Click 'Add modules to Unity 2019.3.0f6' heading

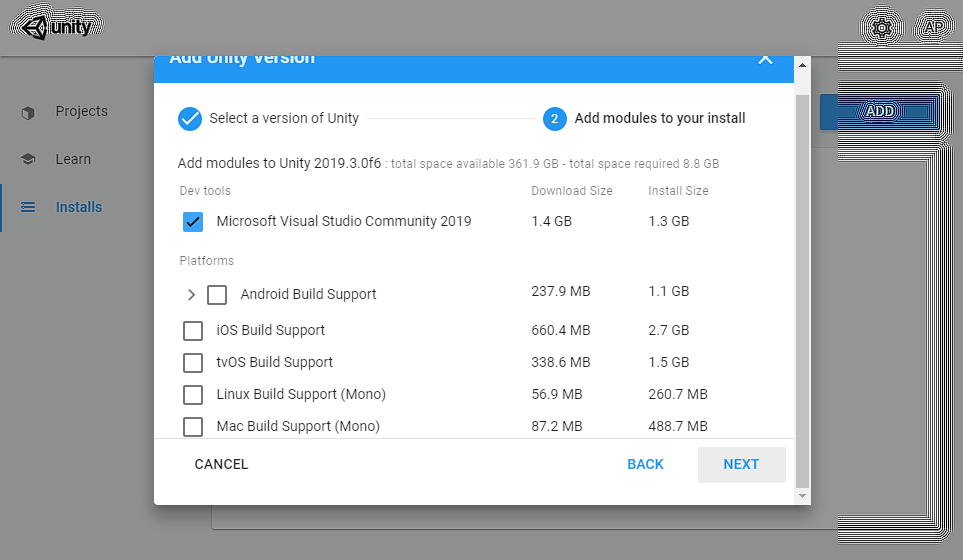click(x=279, y=163)
